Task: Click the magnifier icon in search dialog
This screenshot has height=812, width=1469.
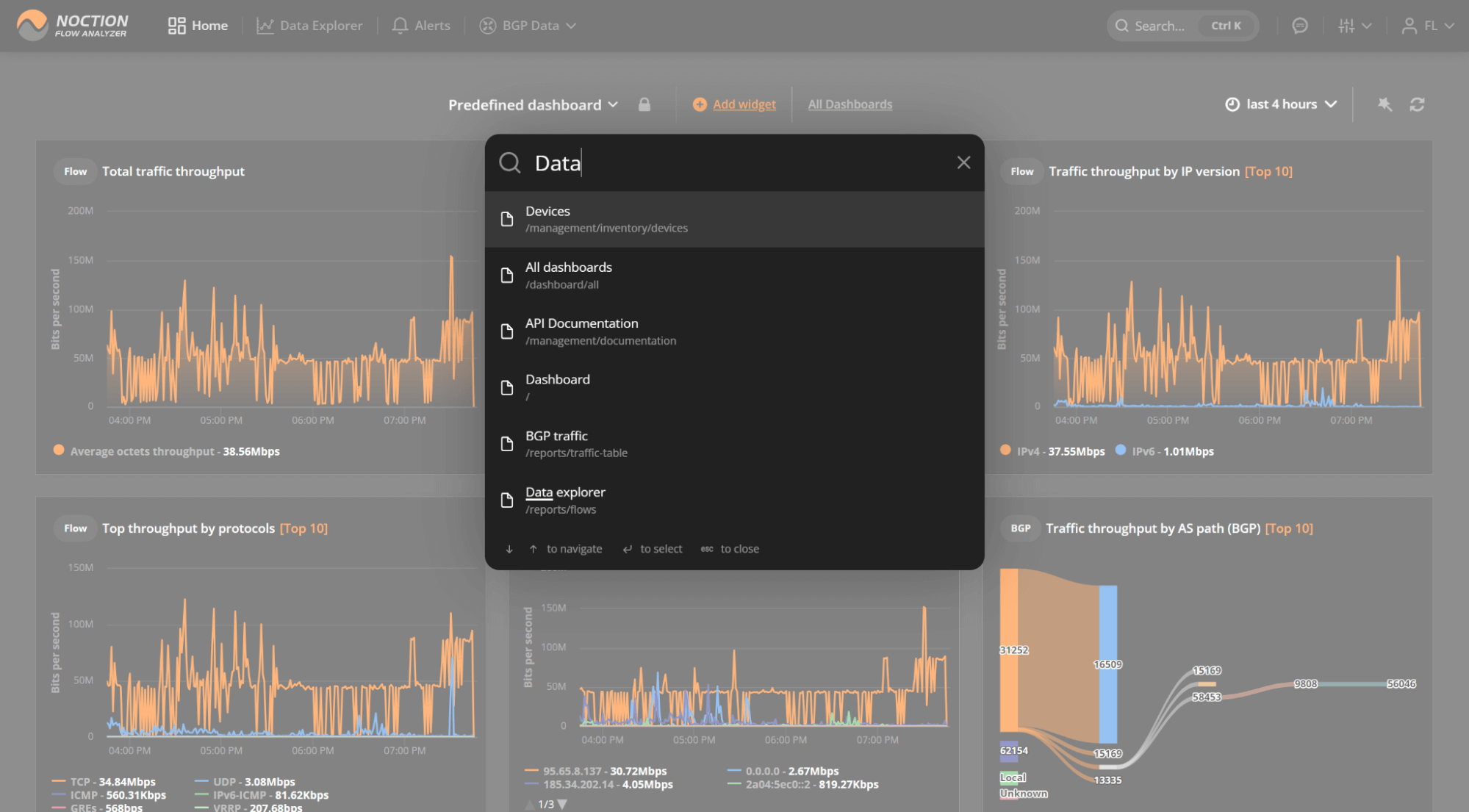Action: pyautogui.click(x=510, y=162)
